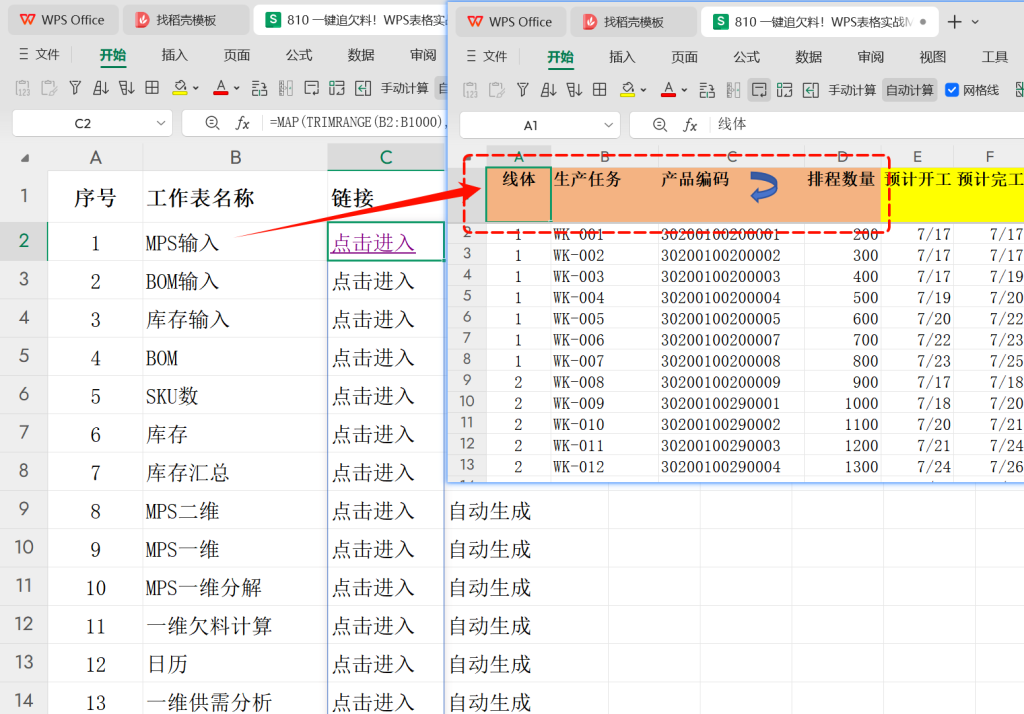Screen dimensions: 1024x714
Task: Switch to 数据 tab in right window
Action: (x=808, y=57)
